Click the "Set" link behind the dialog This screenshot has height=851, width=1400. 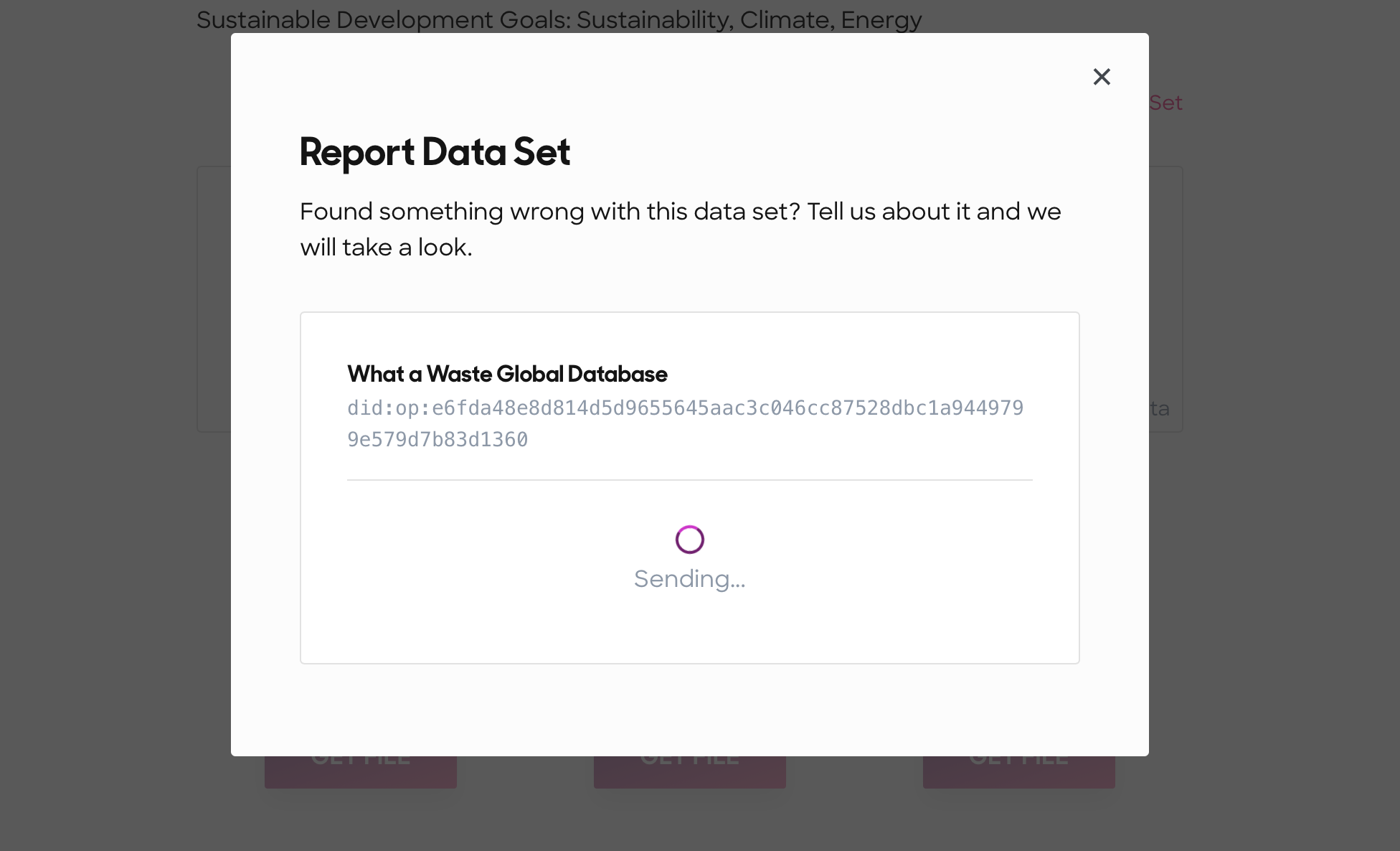1165,103
